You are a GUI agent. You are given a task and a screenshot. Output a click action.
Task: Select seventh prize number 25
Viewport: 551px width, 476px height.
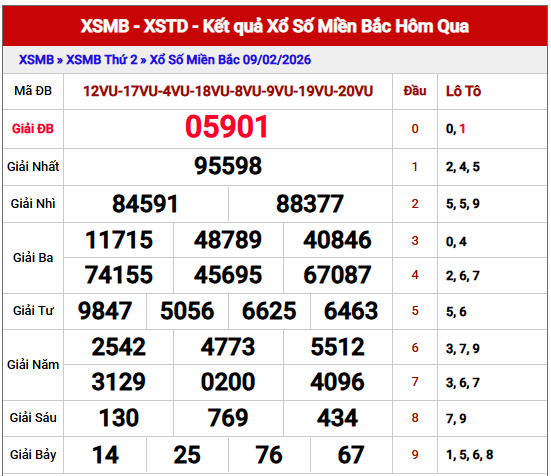click(187, 455)
